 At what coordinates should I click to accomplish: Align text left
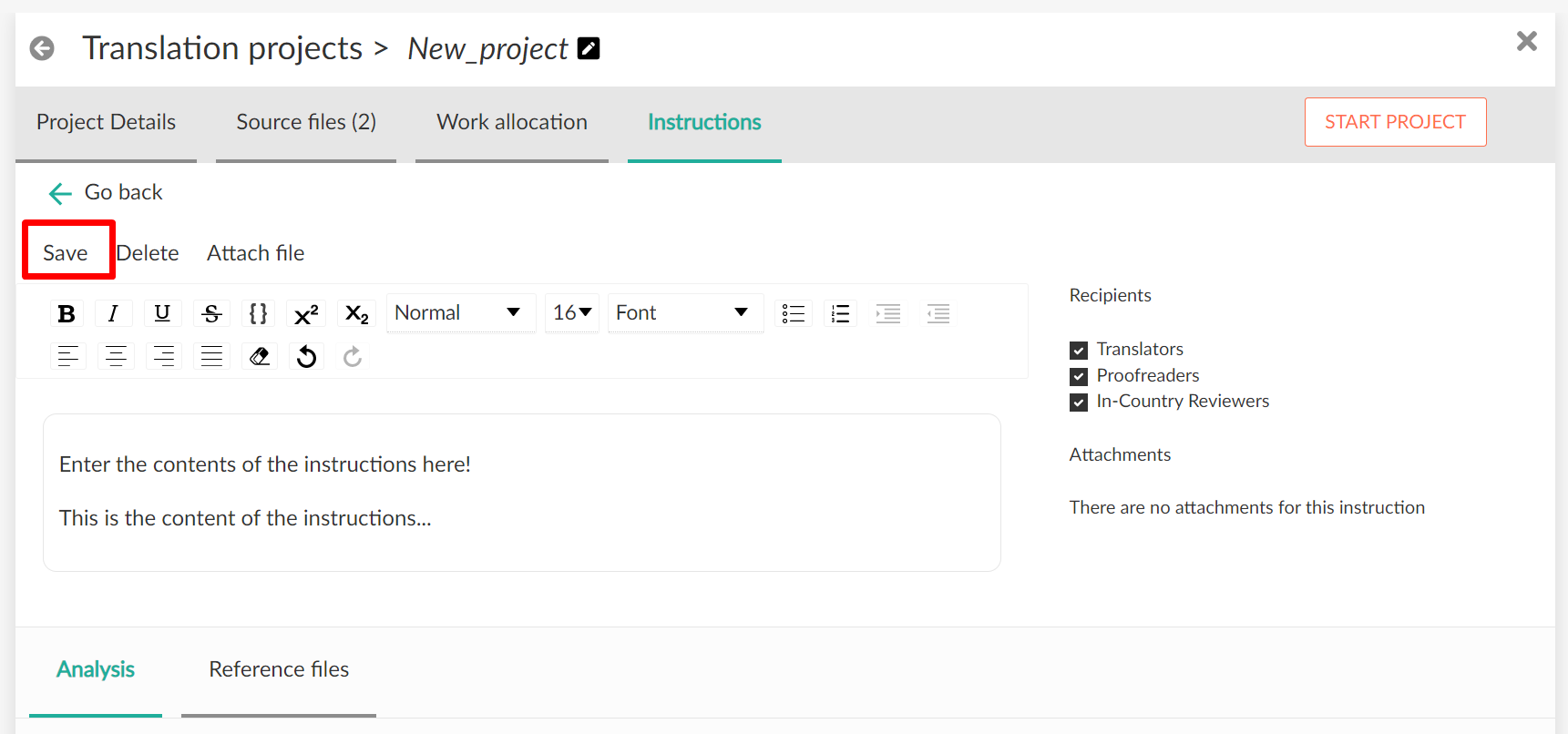67,356
